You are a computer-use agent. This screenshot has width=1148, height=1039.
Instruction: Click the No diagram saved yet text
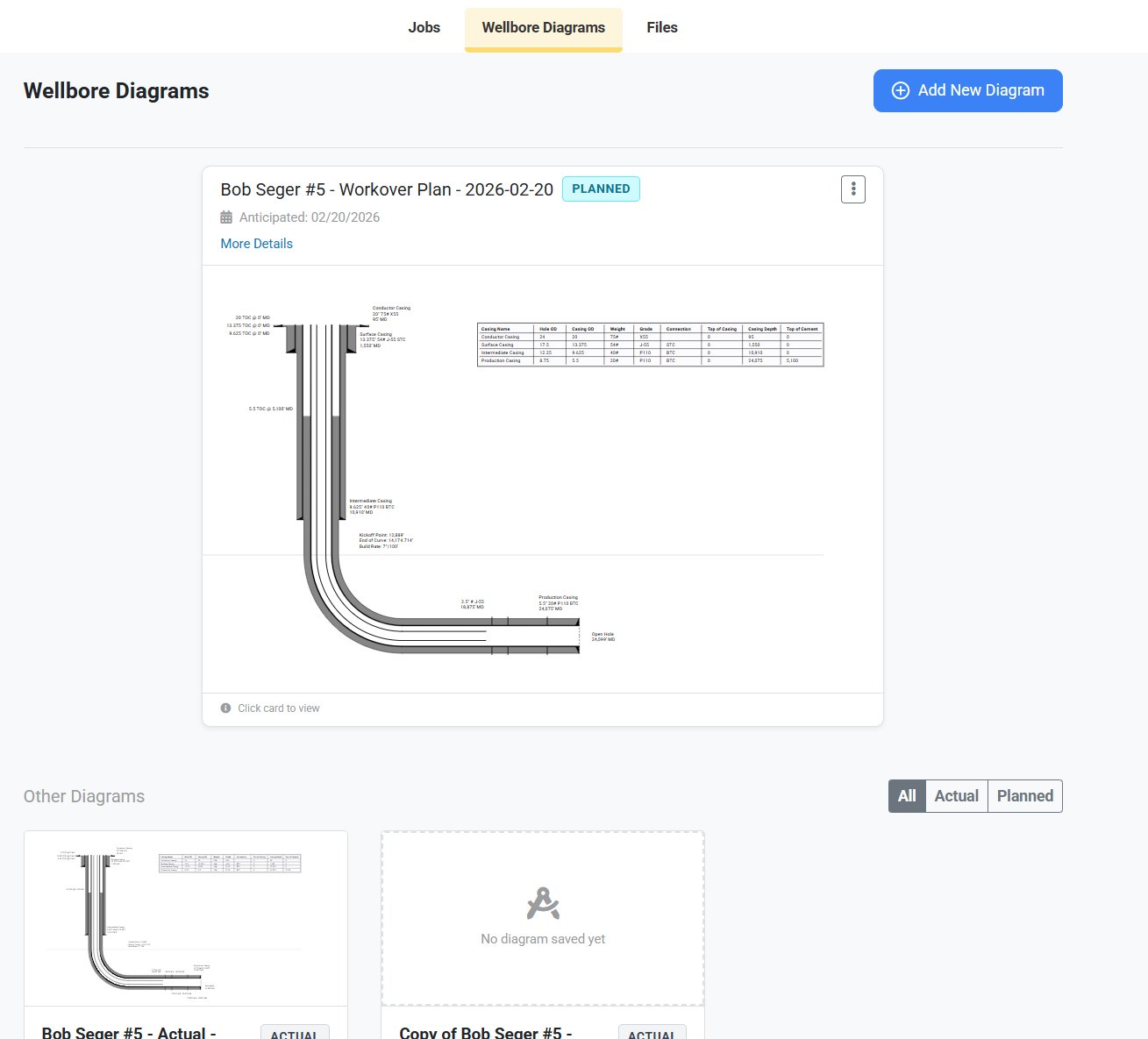point(543,939)
